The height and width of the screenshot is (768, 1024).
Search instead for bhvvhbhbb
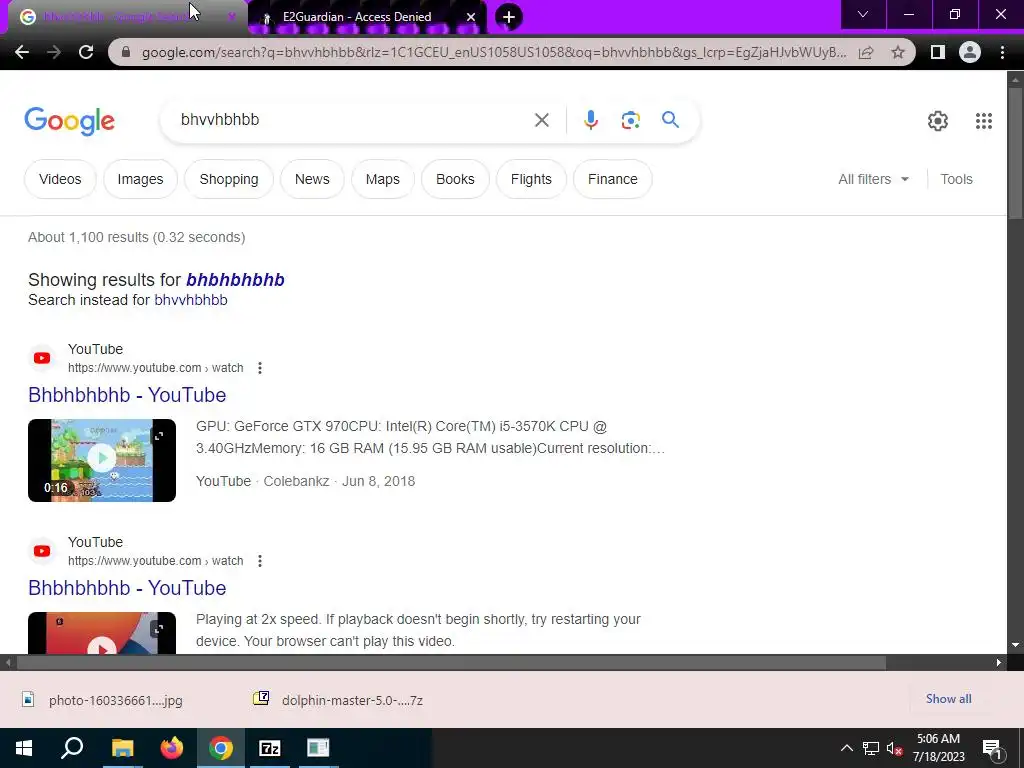(x=191, y=300)
